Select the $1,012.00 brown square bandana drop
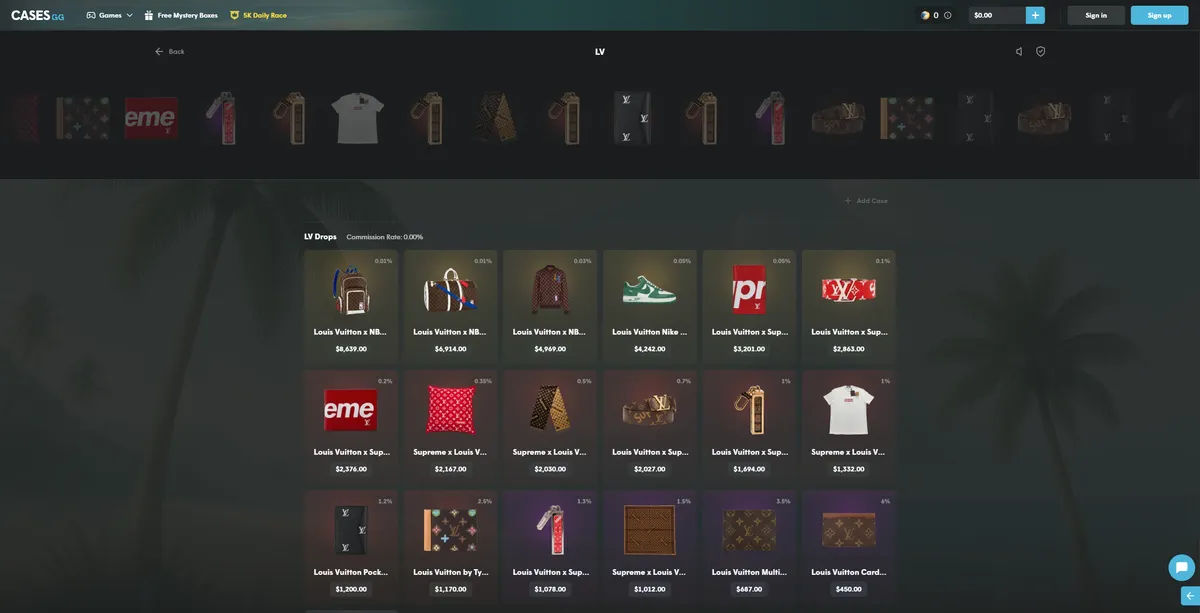The height and width of the screenshot is (613, 1200). click(x=649, y=546)
